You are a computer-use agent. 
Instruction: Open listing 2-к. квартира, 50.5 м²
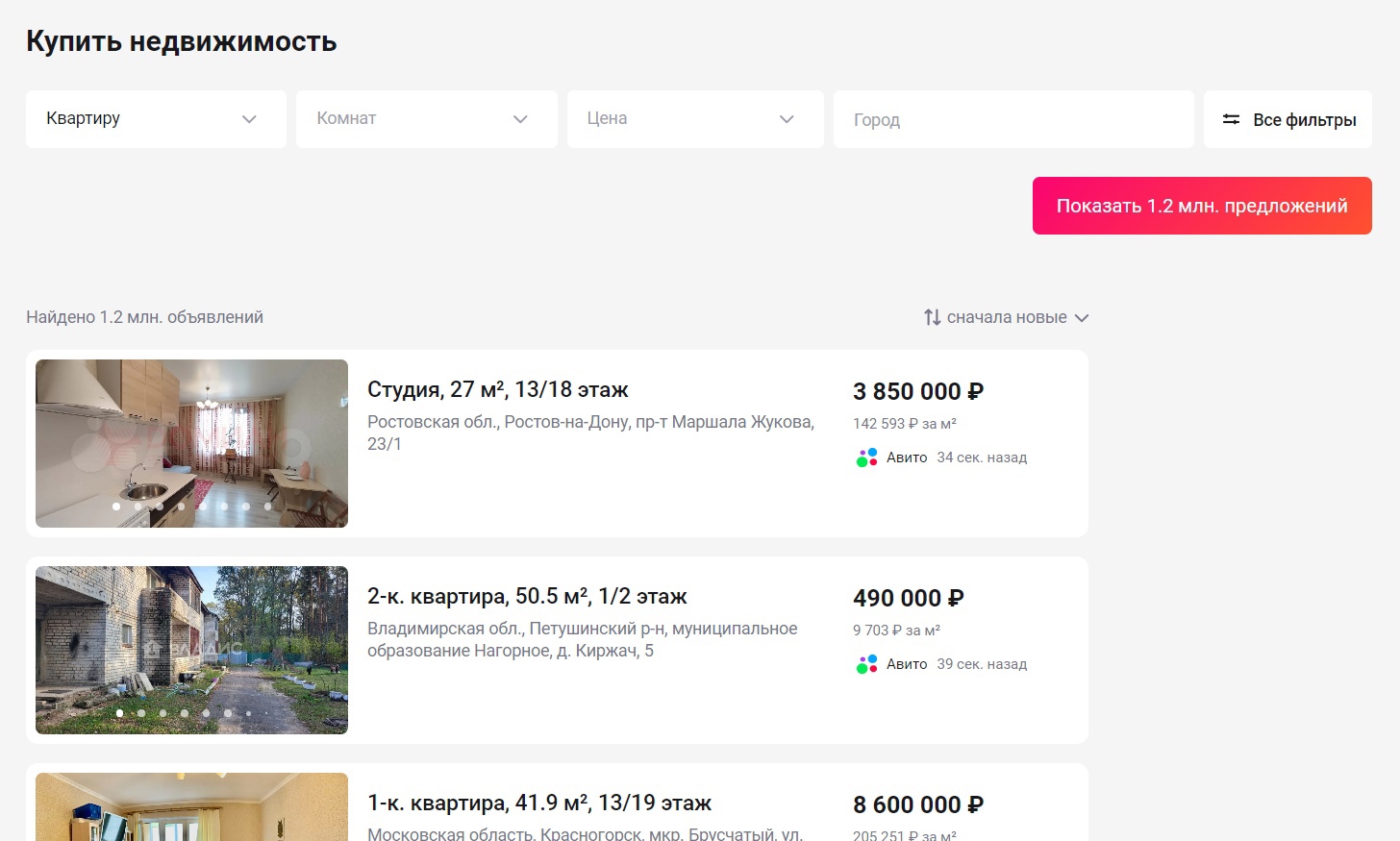pos(527,596)
